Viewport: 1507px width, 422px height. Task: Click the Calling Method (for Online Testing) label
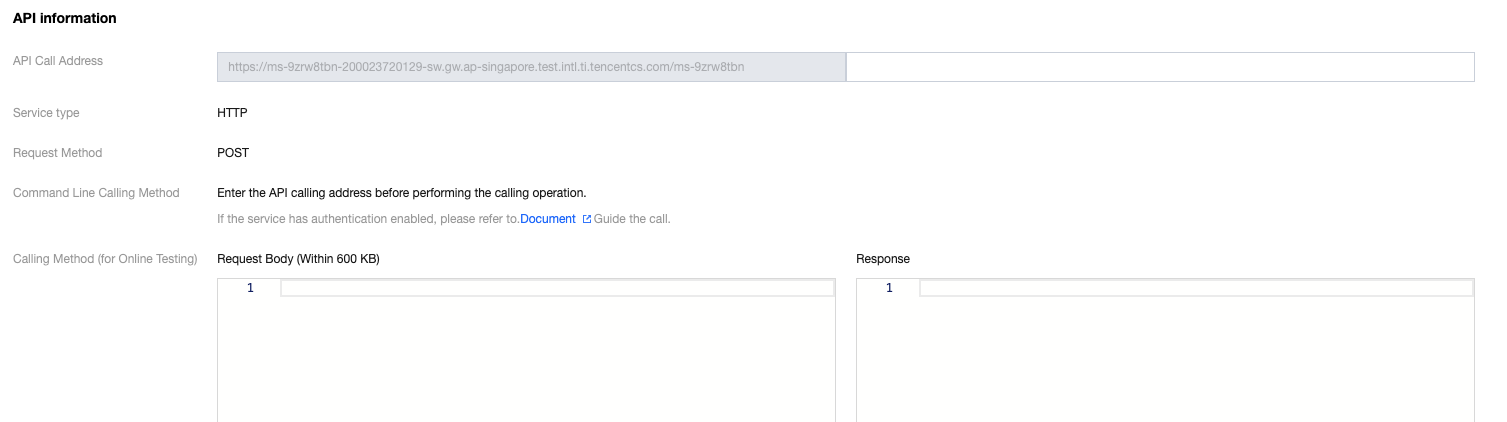105,259
